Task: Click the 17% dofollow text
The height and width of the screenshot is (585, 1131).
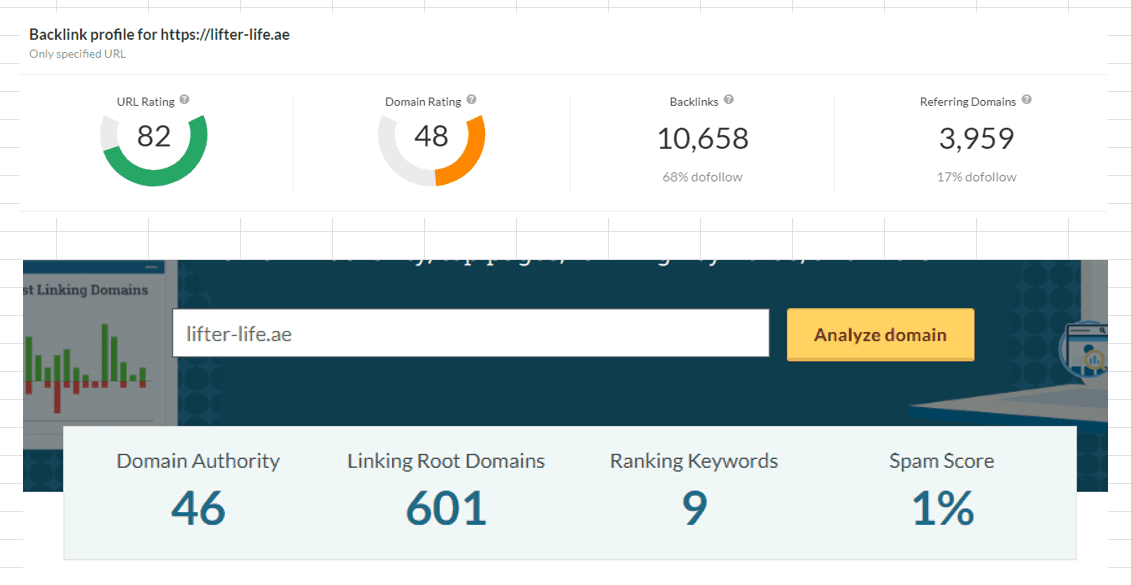Action: 977,177
